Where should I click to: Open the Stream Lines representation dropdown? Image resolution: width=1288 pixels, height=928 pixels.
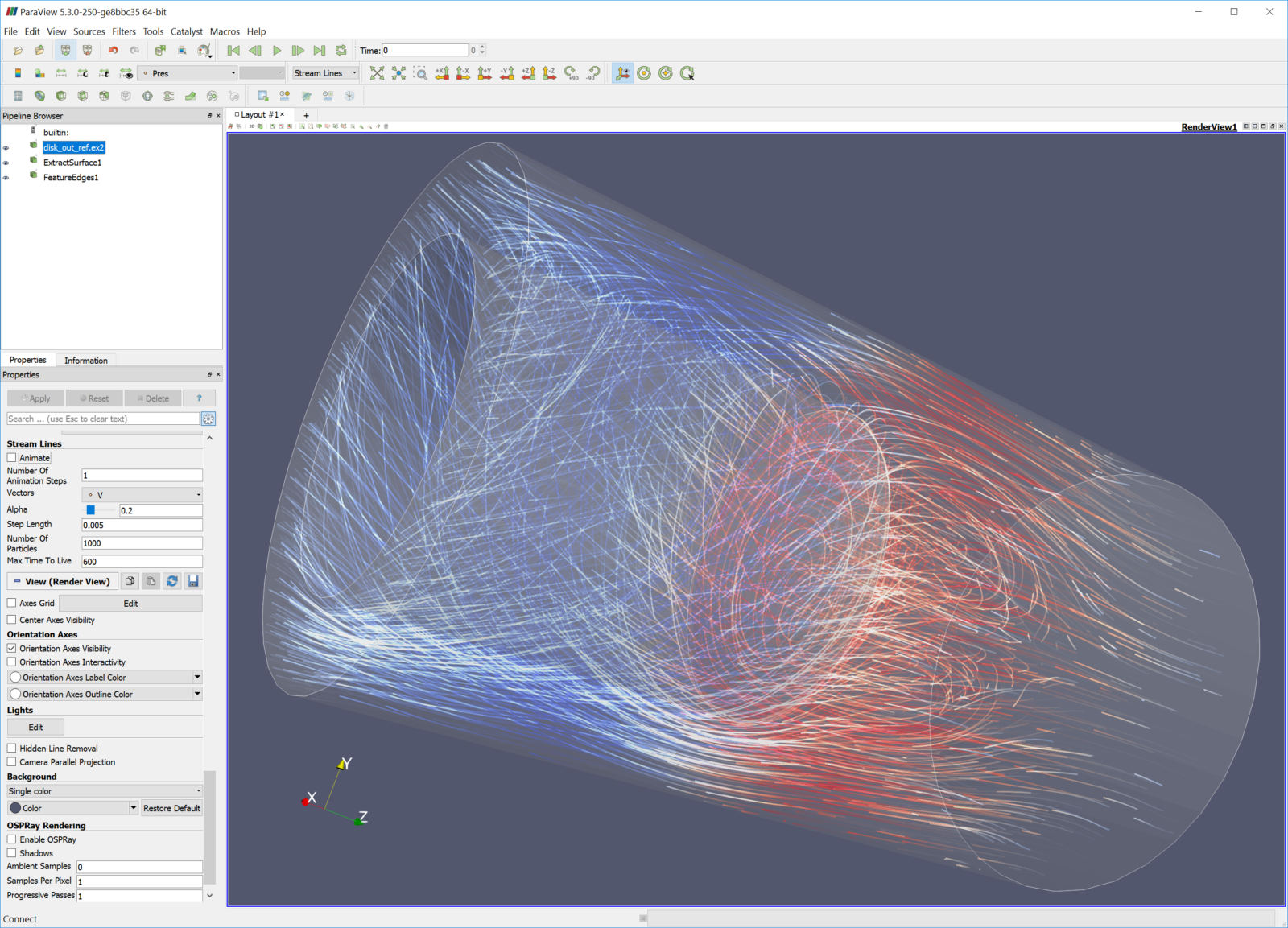[325, 73]
